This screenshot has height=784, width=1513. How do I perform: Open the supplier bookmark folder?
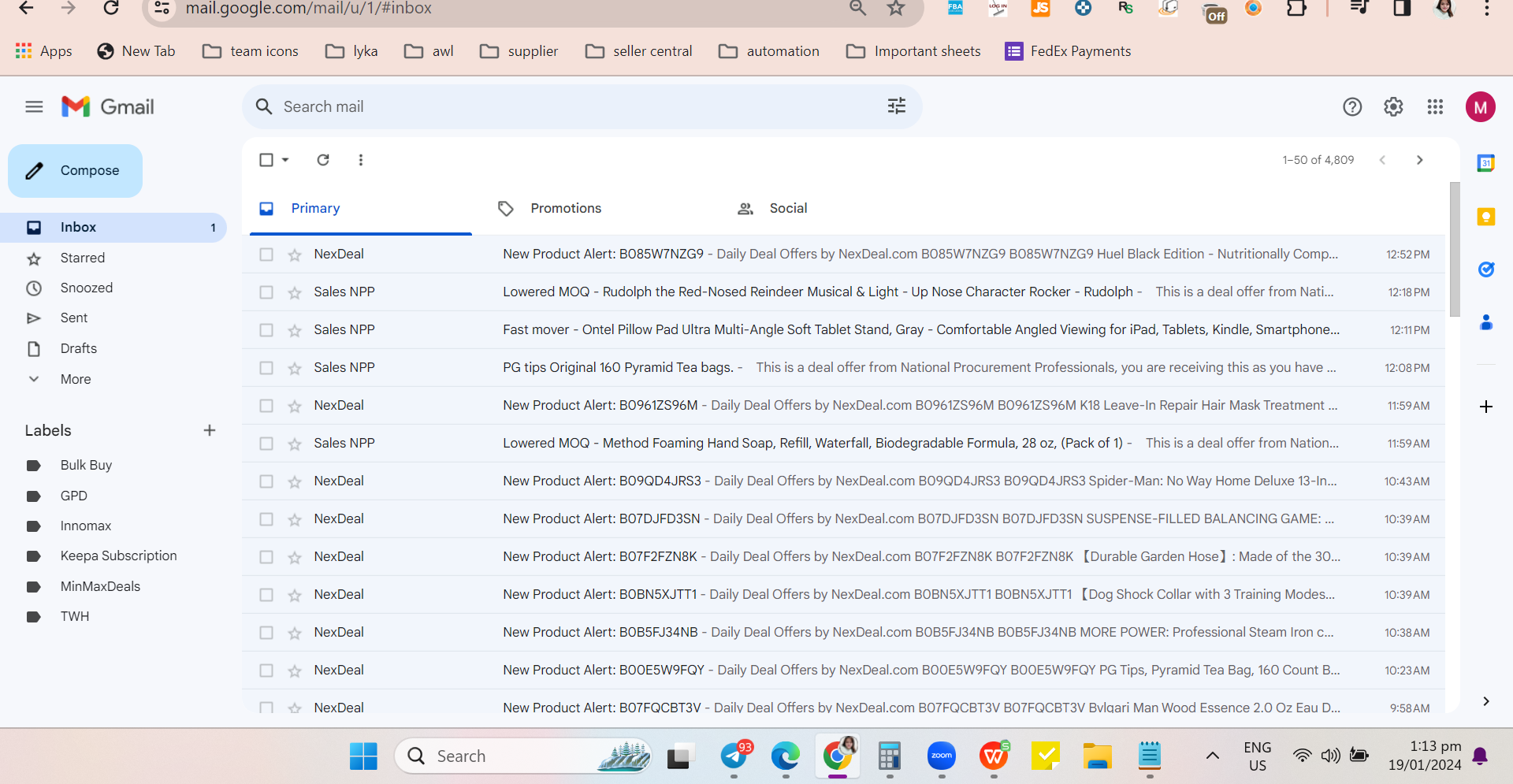519,51
